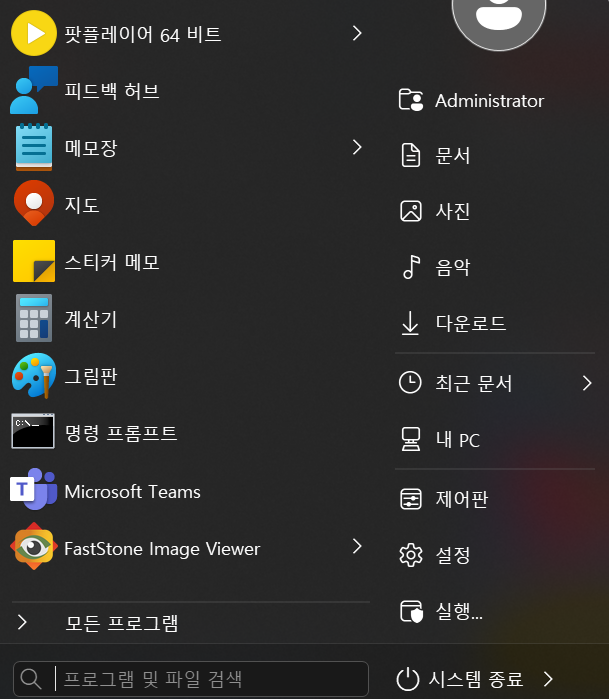Click the Music (음악) note icon
This screenshot has height=699, width=609.
coord(411,267)
